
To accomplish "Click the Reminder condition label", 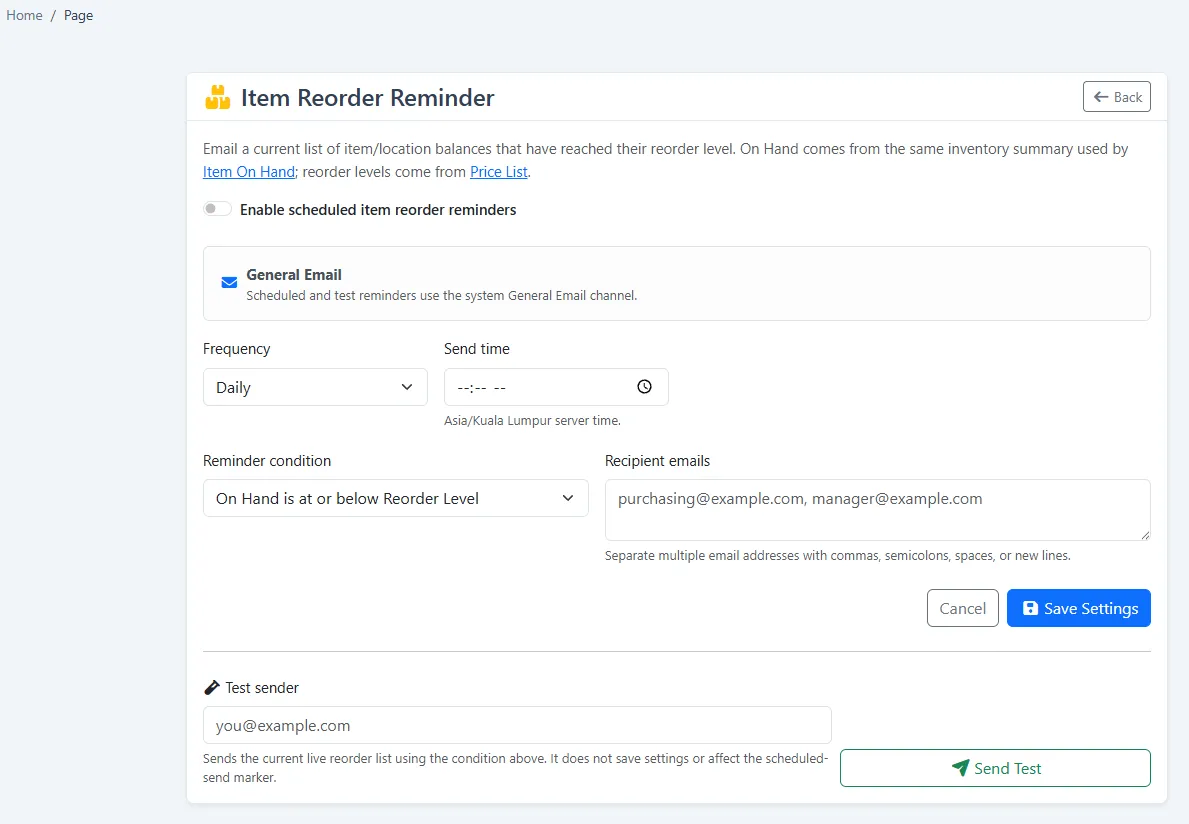I will [267, 461].
